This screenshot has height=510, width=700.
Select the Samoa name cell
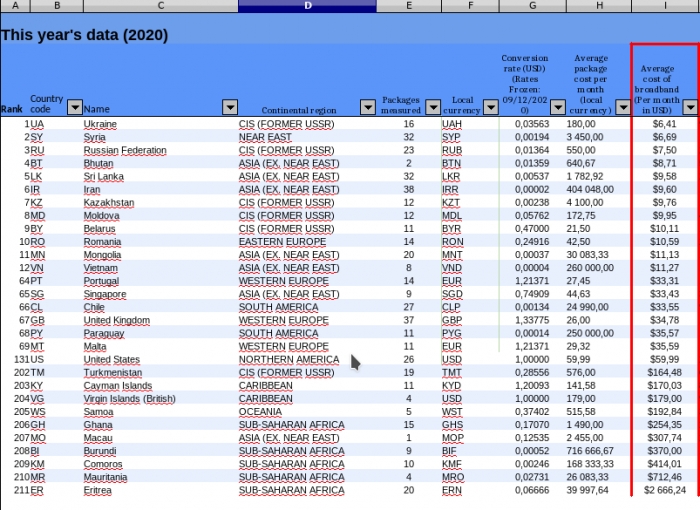coord(161,412)
